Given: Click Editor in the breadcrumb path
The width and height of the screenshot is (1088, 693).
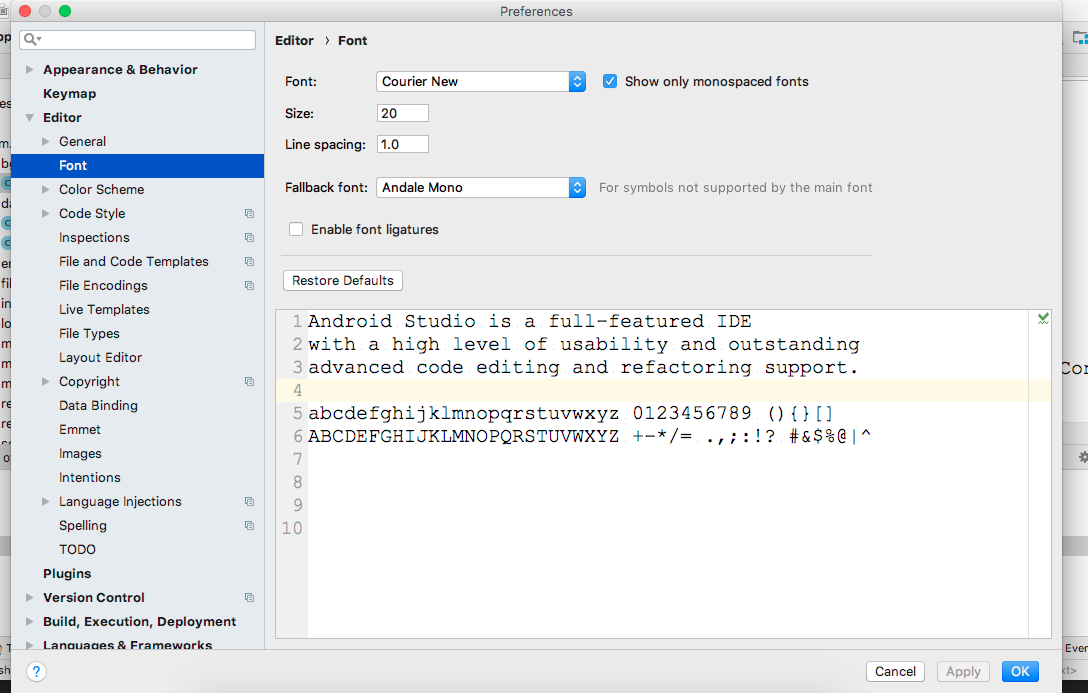Looking at the screenshot, I should [x=294, y=40].
